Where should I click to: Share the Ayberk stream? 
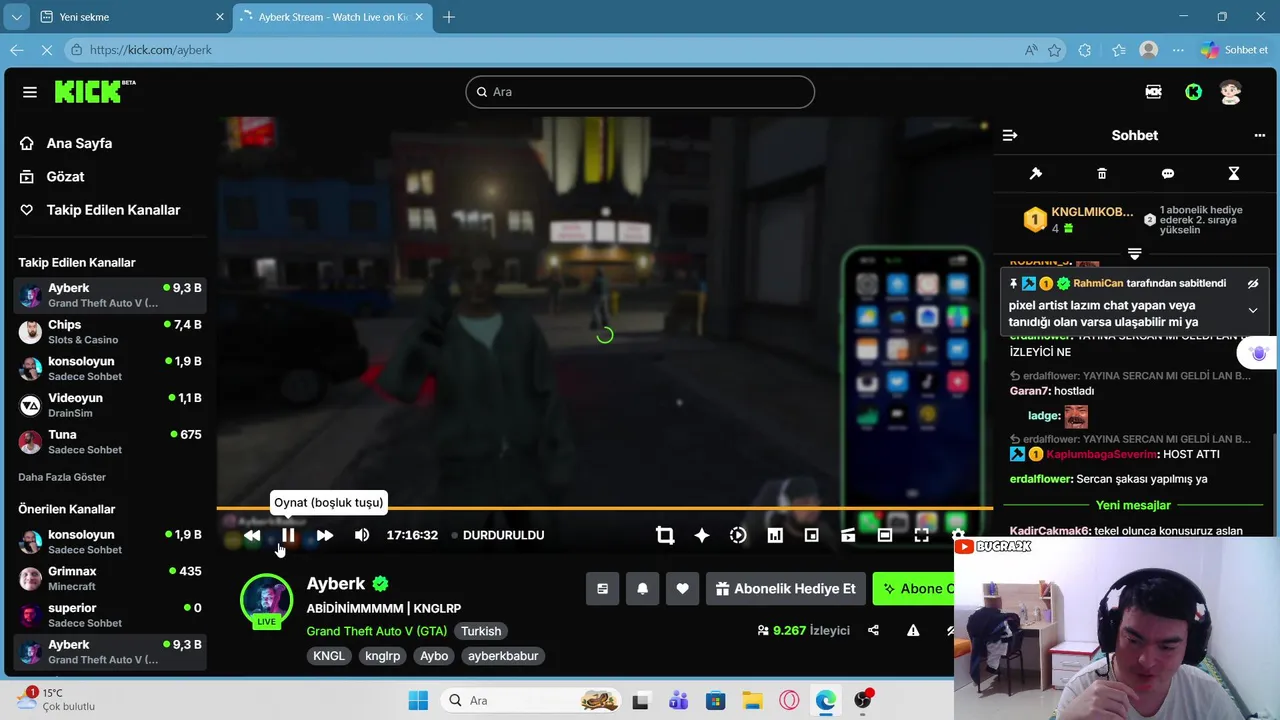pos(874,630)
